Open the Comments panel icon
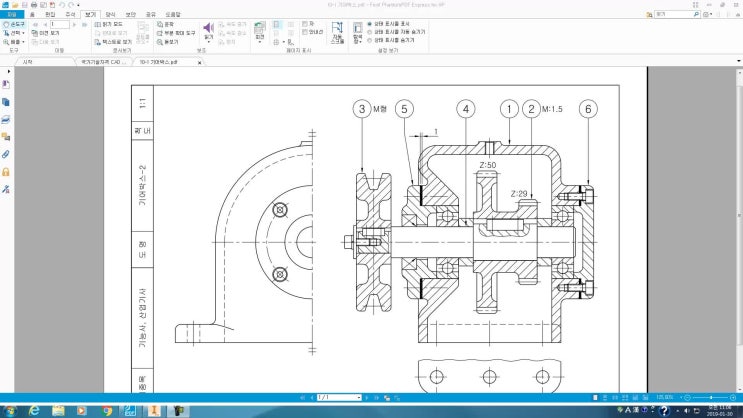 pos(6,137)
